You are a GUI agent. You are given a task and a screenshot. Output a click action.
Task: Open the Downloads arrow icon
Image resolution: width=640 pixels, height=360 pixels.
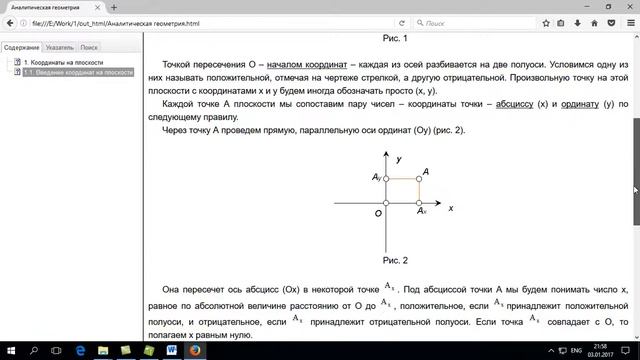click(x=578, y=23)
